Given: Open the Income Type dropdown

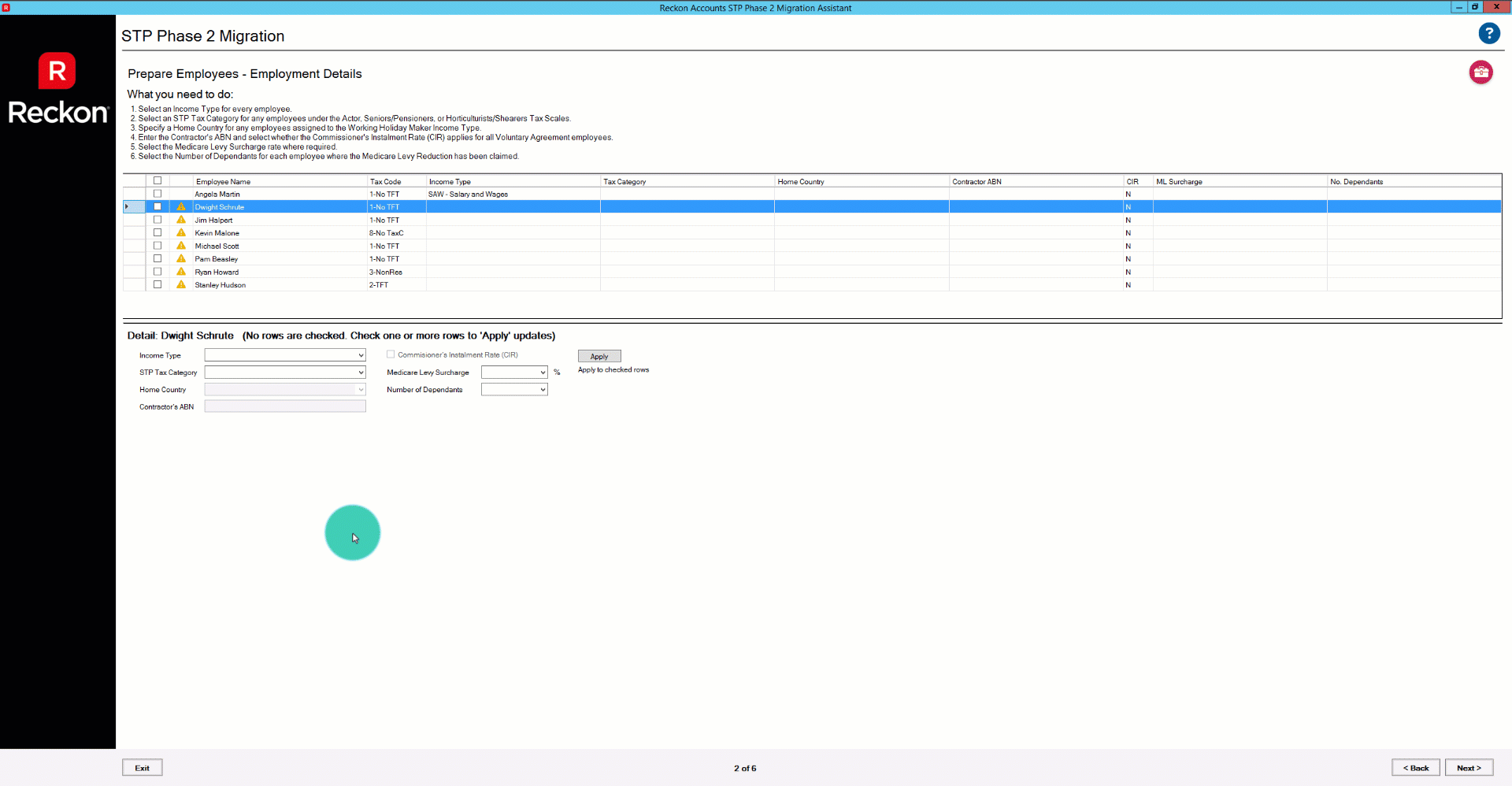Looking at the screenshot, I should [285, 355].
